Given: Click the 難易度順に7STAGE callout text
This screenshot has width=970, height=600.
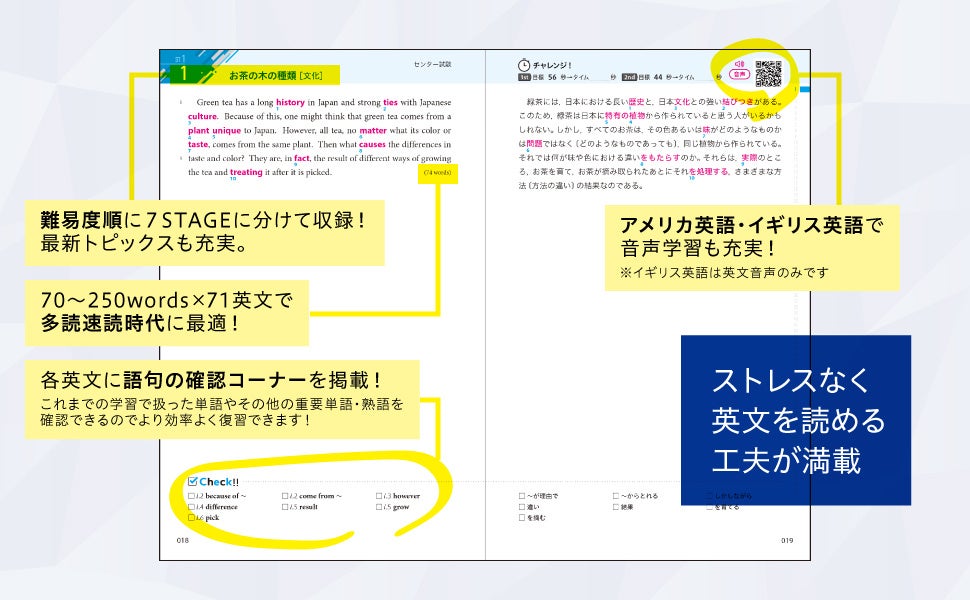Looking at the screenshot, I should [204, 232].
